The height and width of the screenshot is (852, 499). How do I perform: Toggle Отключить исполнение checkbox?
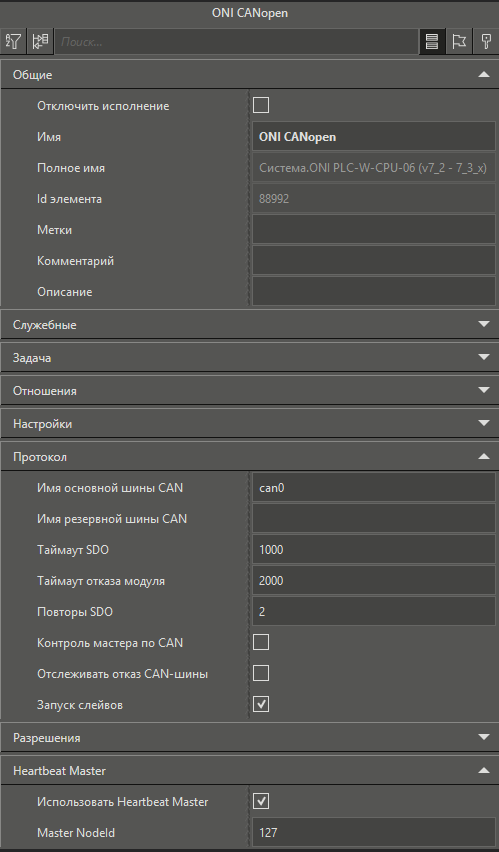pos(261,105)
